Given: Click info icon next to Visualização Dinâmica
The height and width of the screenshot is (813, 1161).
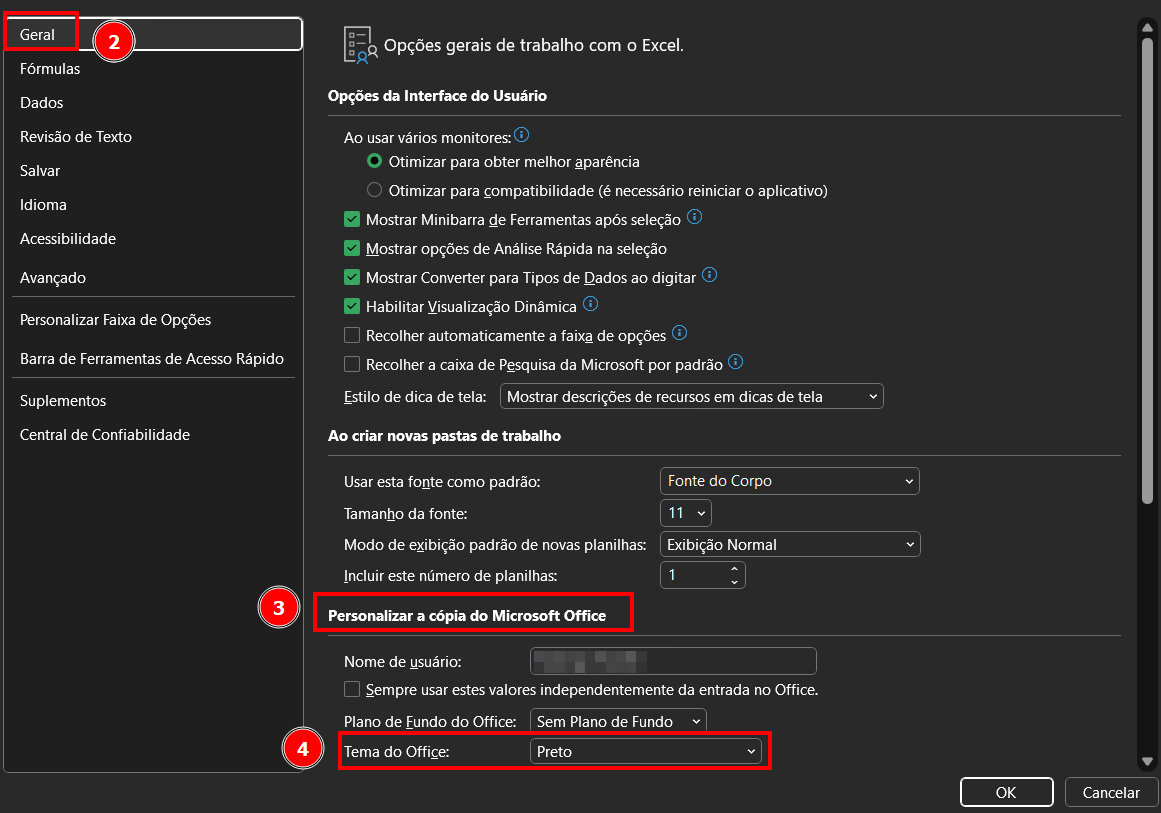Looking at the screenshot, I should (590, 304).
